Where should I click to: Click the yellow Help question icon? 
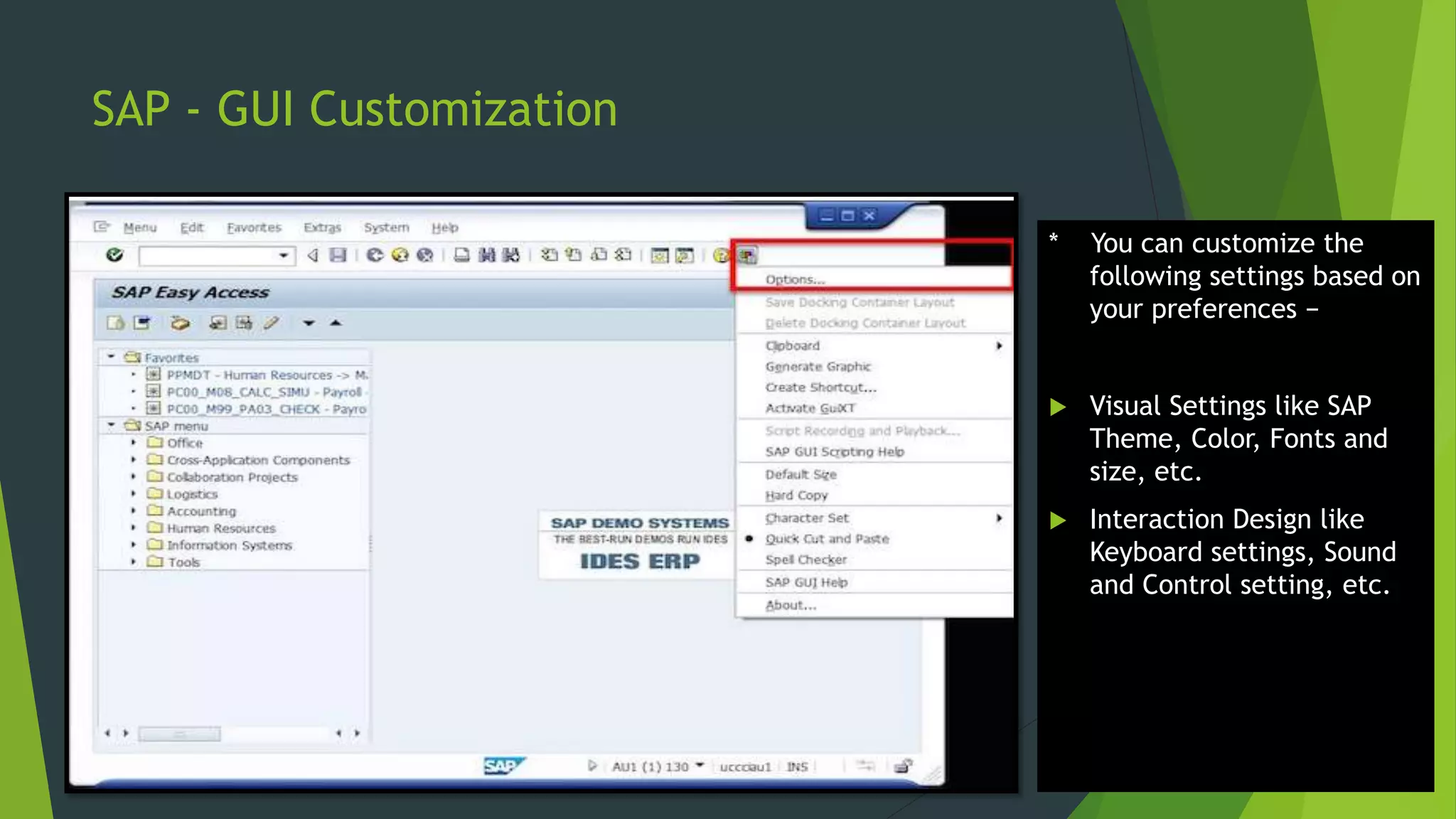click(721, 255)
